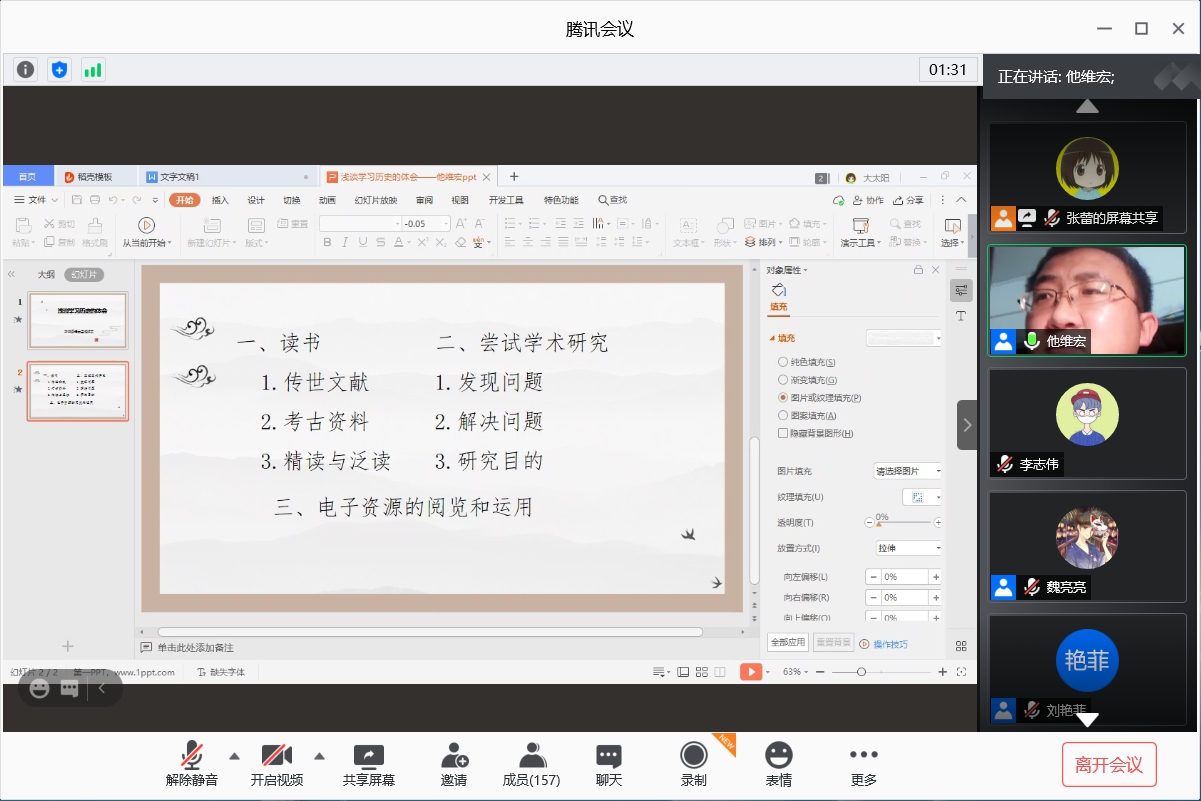This screenshot has height=801, width=1201.
Task: Unmute microphone via 解除静音
Action: (191, 765)
